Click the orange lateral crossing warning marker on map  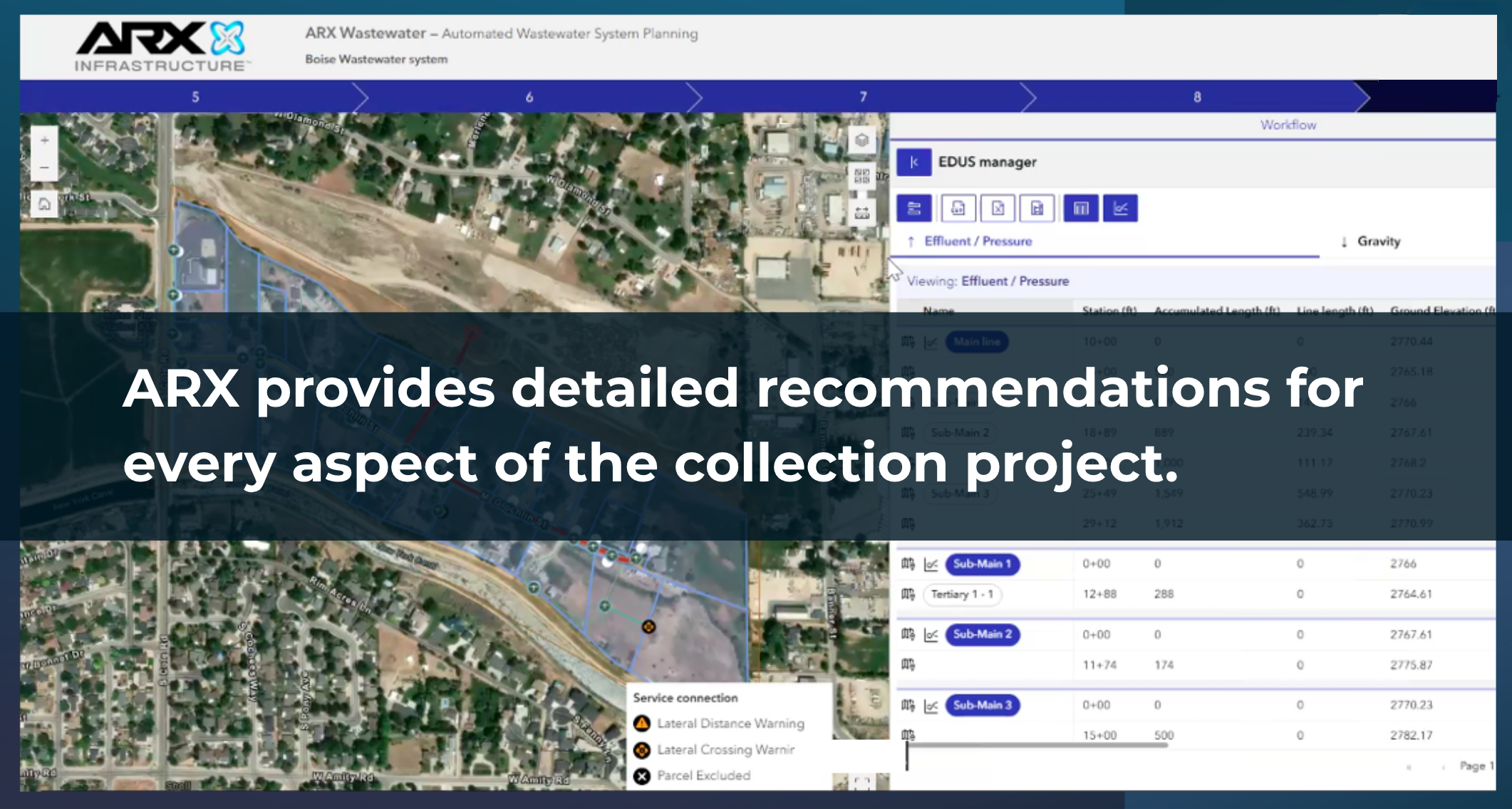pos(648,627)
